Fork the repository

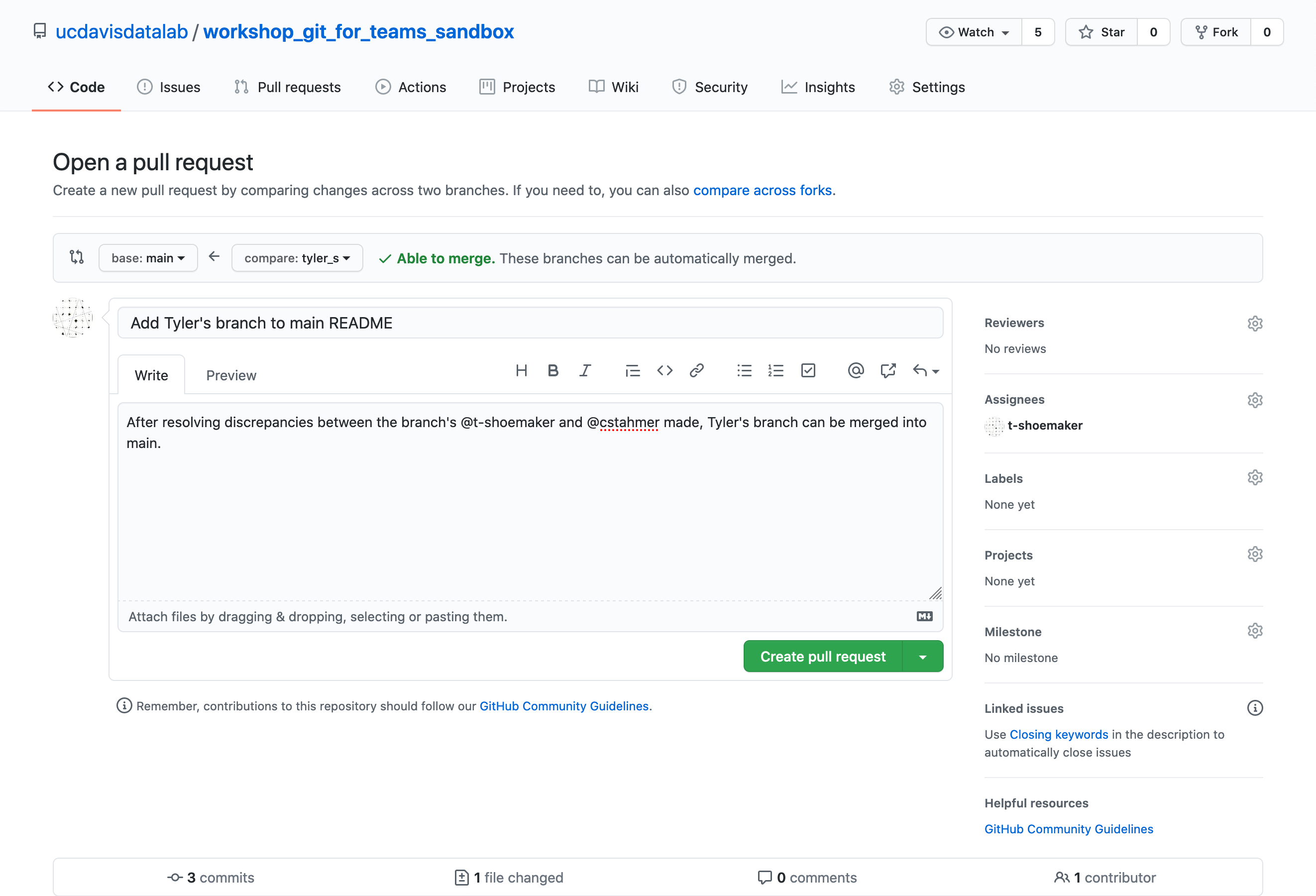click(x=1216, y=32)
